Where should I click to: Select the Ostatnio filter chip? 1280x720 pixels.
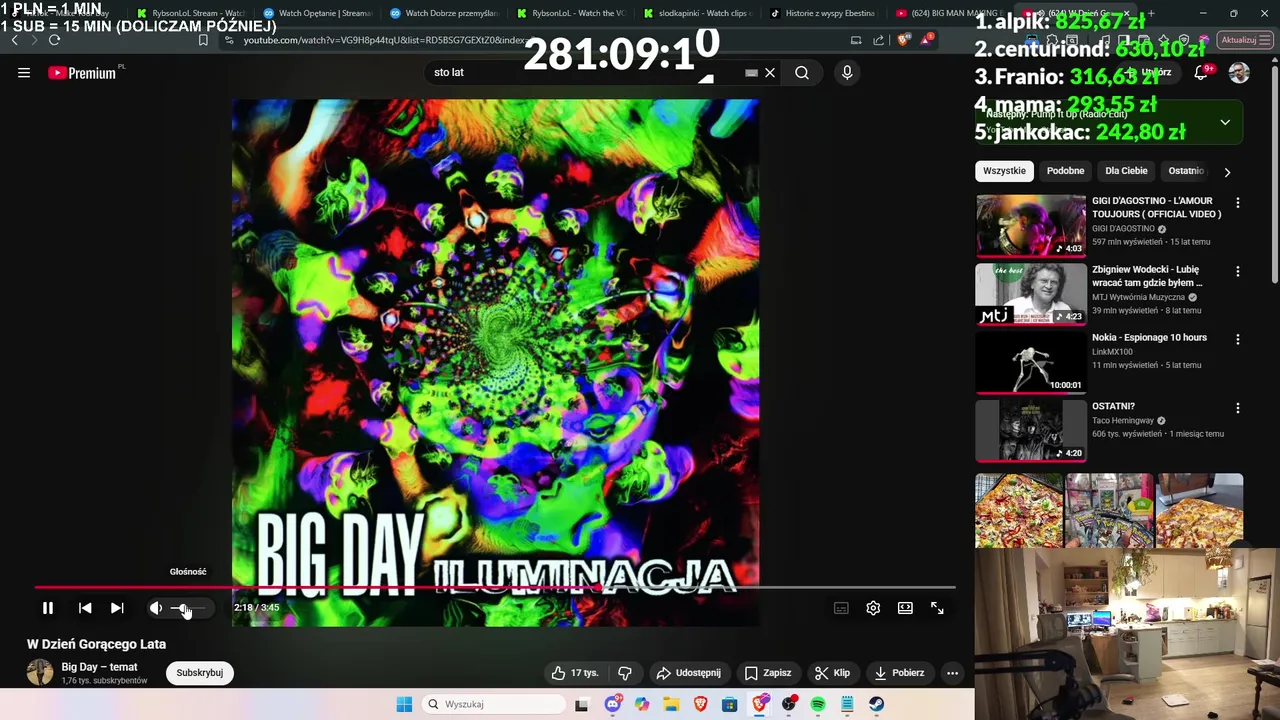pyautogui.click(x=1186, y=171)
